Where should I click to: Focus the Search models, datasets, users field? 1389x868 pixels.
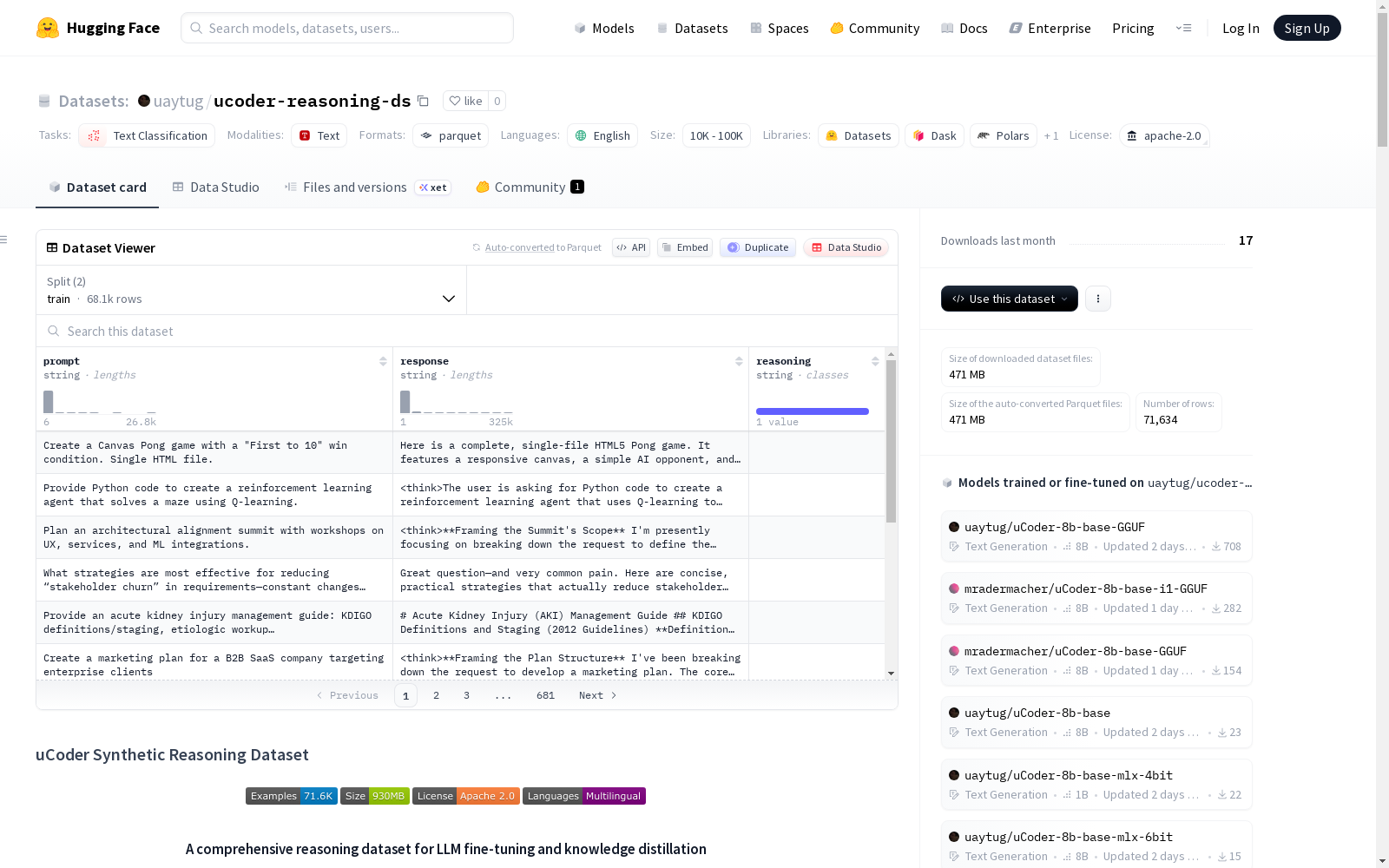(347, 28)
